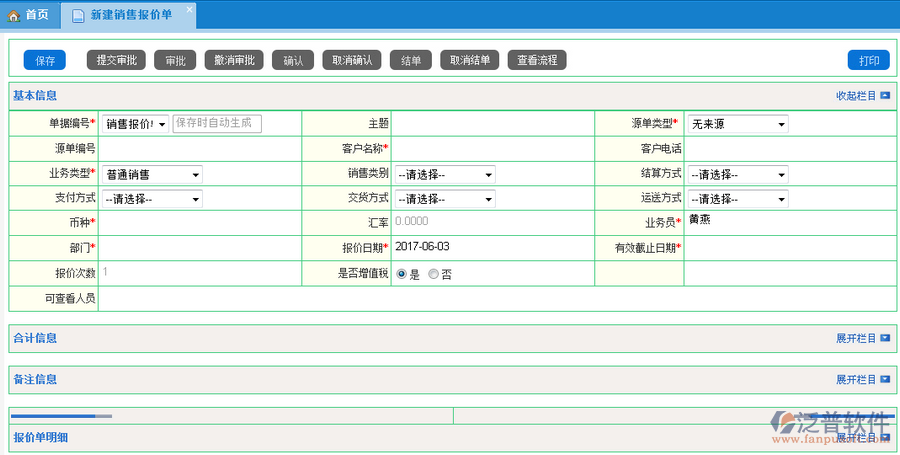900x455 pixels.
Task: Switch to the 首页 tab
Action: click(29, 15)
